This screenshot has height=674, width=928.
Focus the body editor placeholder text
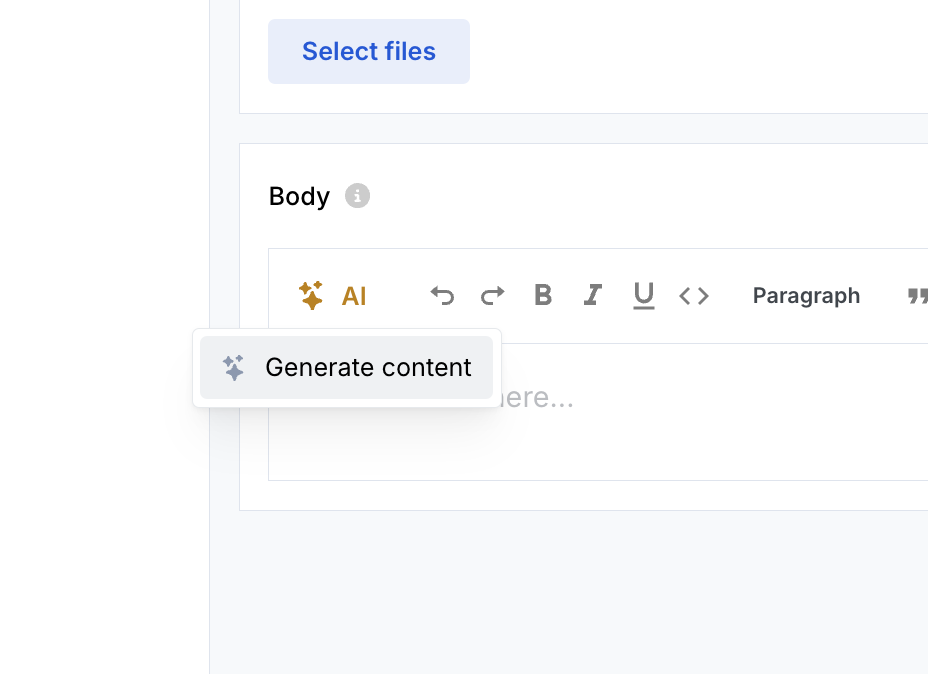537,397
